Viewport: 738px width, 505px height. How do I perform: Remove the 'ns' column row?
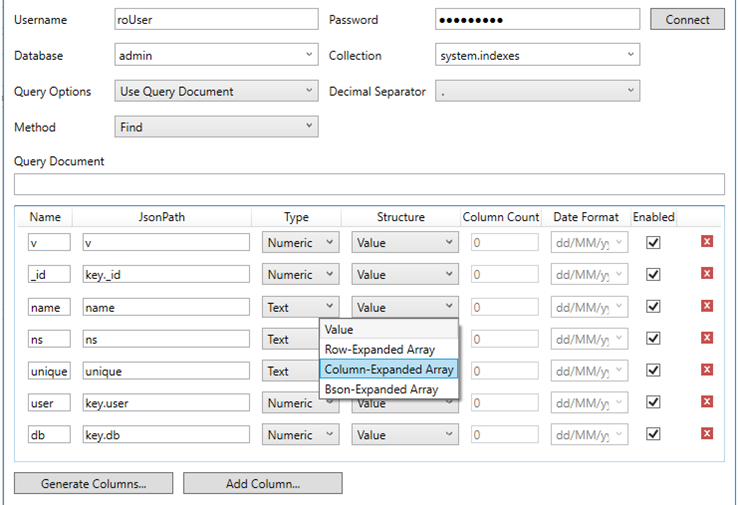(707, 338)
